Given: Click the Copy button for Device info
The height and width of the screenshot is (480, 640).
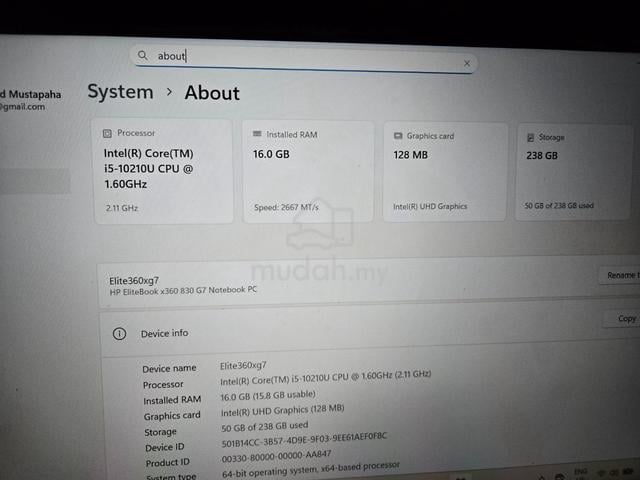Looking at the screenshot, I should coord(622,319).
